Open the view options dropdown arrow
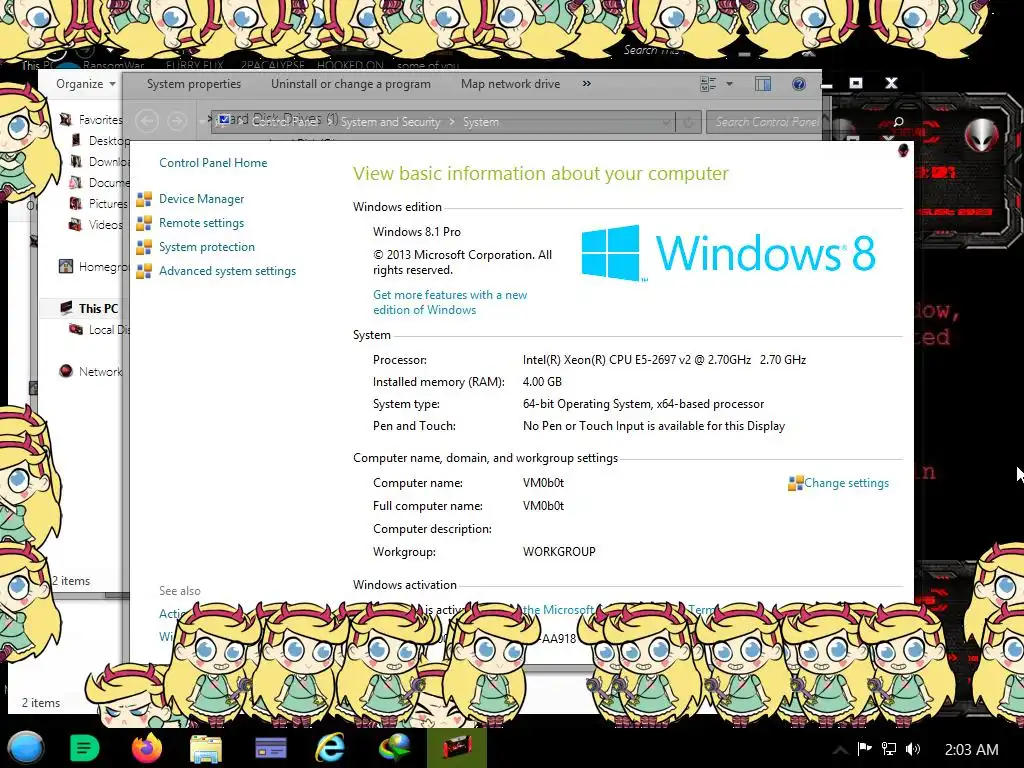 pos(729,84)
